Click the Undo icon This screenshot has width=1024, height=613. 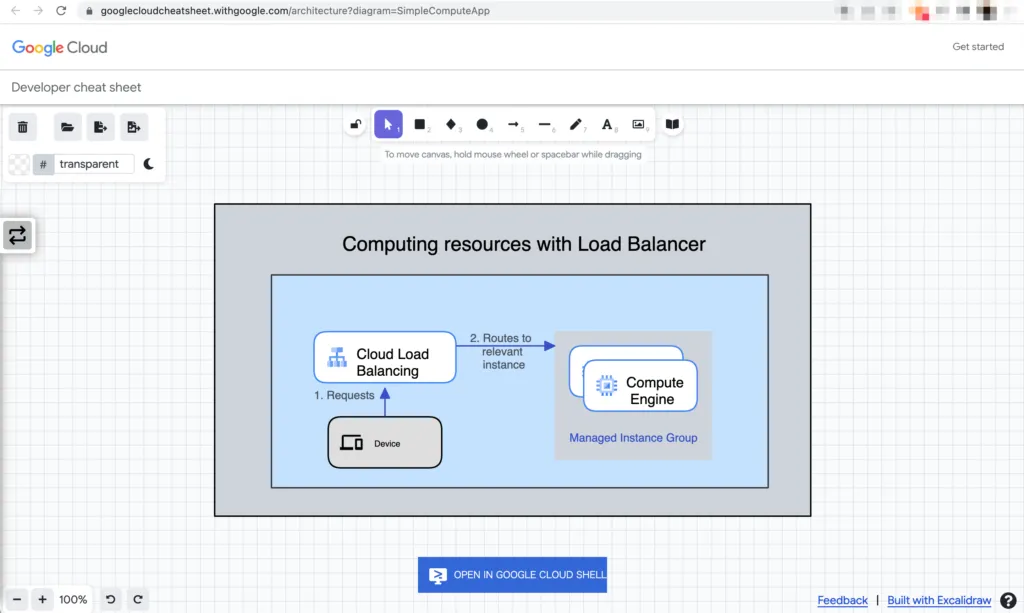110,599
